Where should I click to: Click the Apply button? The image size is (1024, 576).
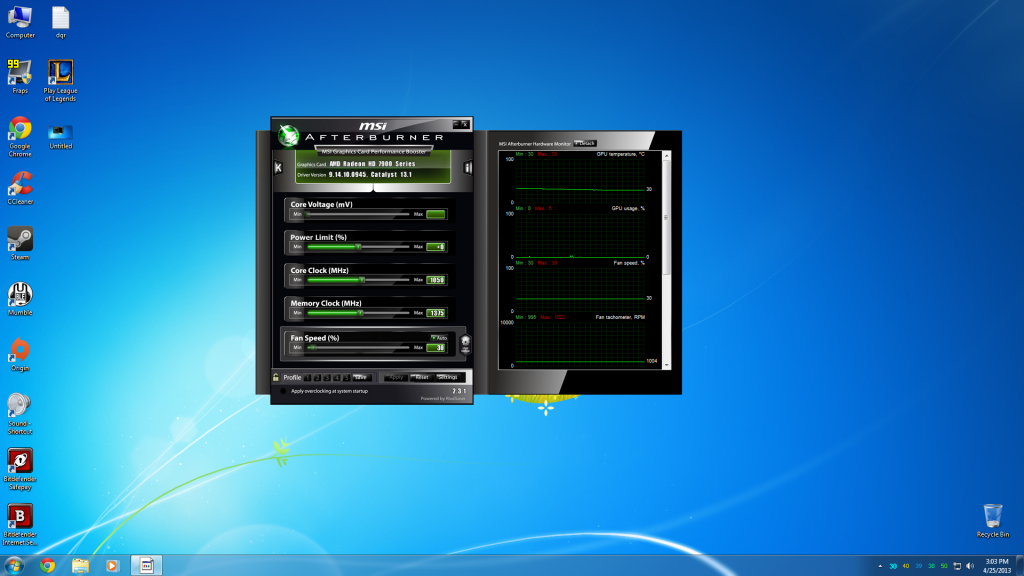pos(396,377)
